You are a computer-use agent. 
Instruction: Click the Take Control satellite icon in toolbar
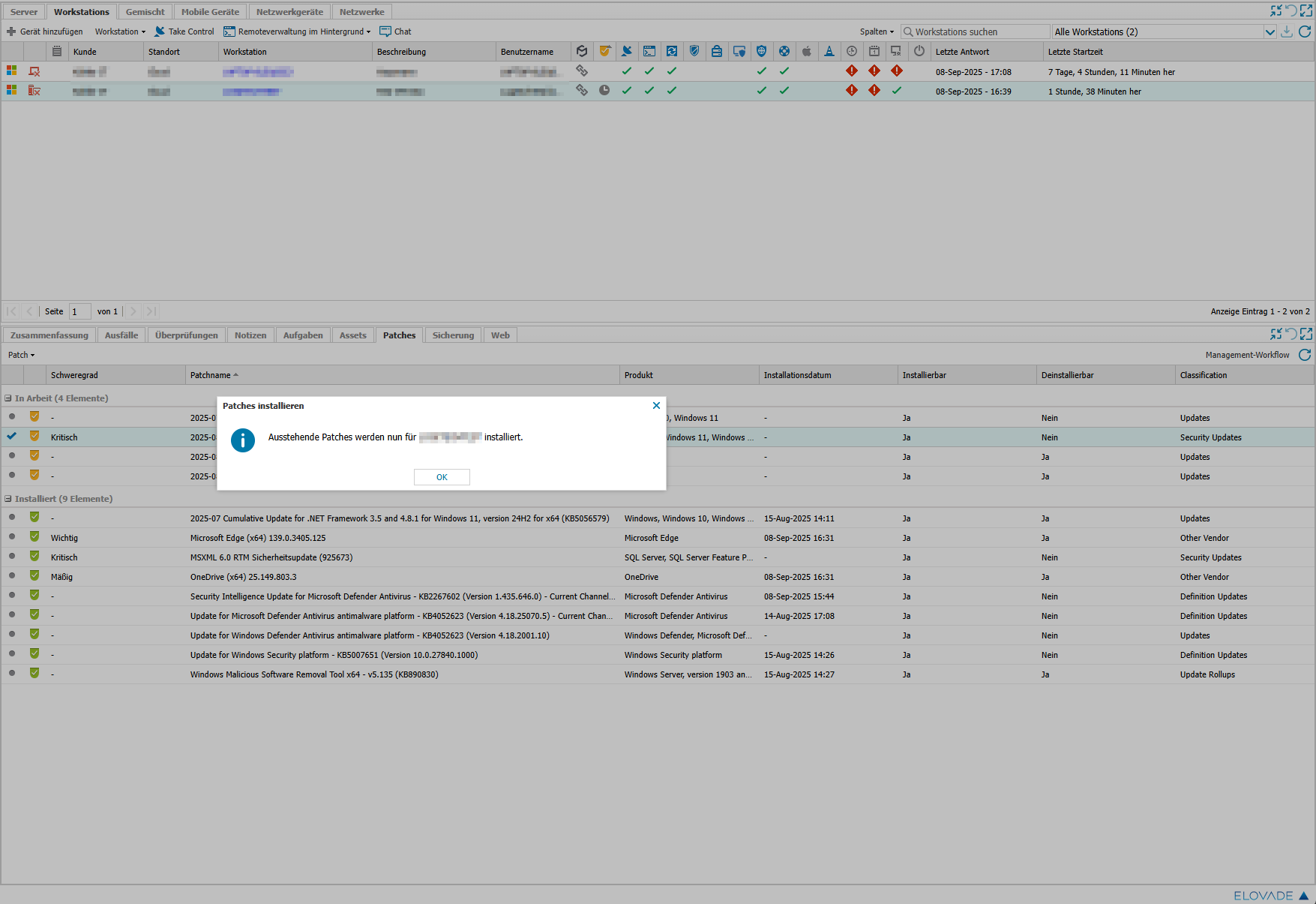[x=160, y=32]
